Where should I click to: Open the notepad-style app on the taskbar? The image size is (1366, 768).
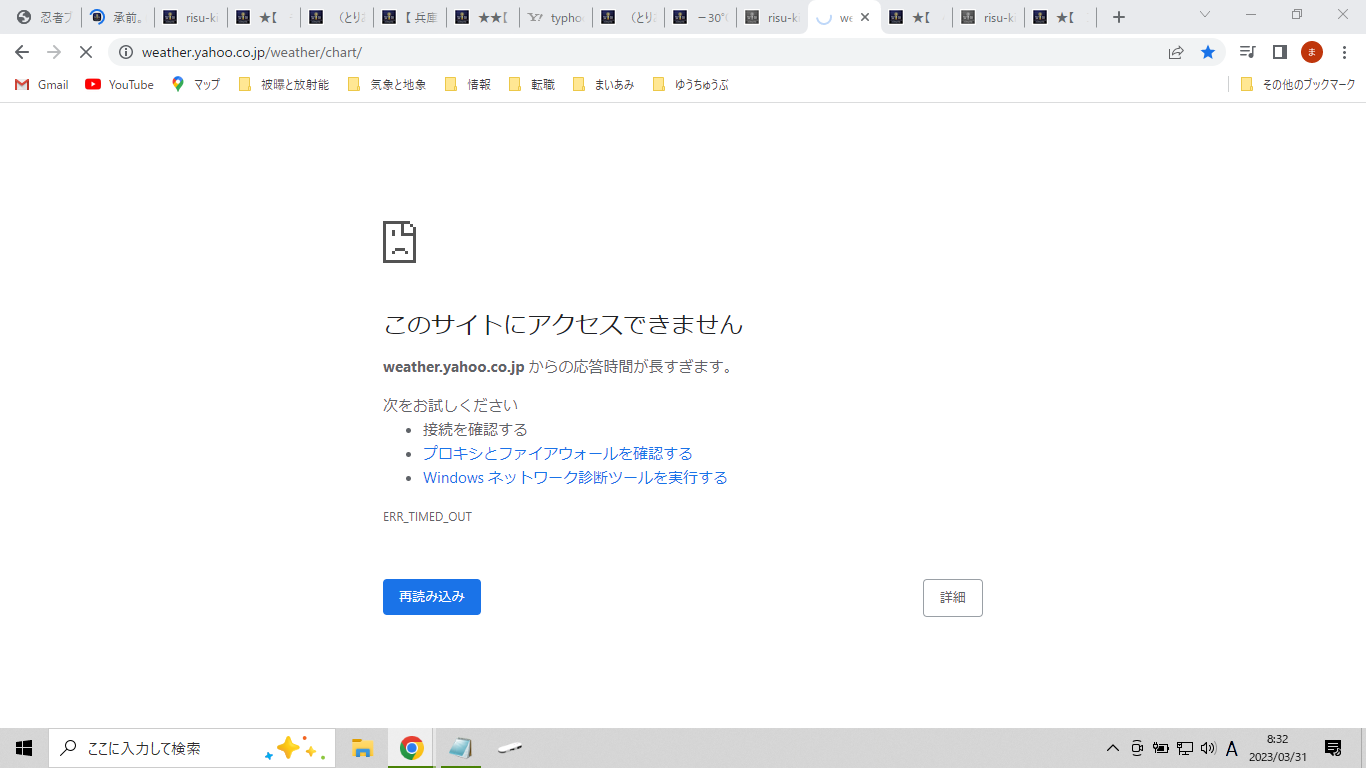coord(460,748)
